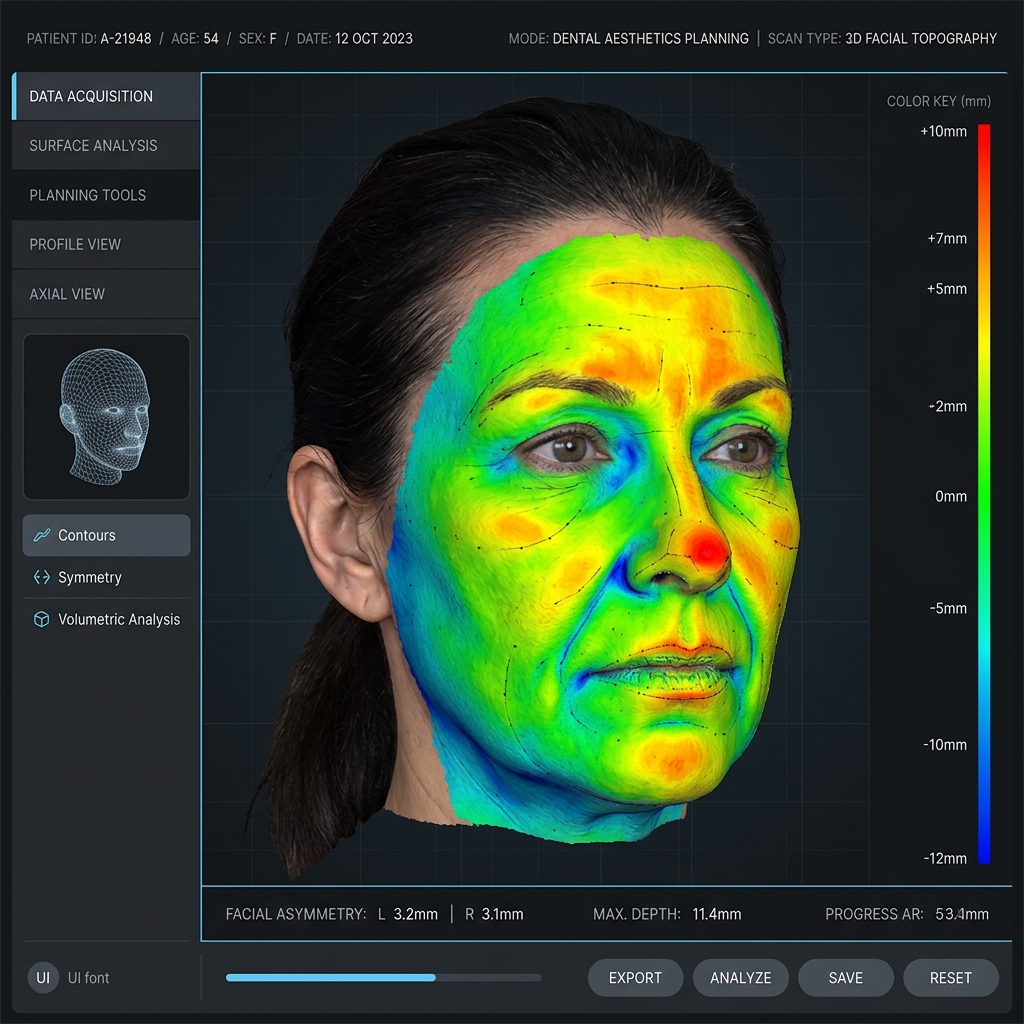Click the -5mm color key label
Viewport: 1024px width, 1024px height.
pos(948,608)
